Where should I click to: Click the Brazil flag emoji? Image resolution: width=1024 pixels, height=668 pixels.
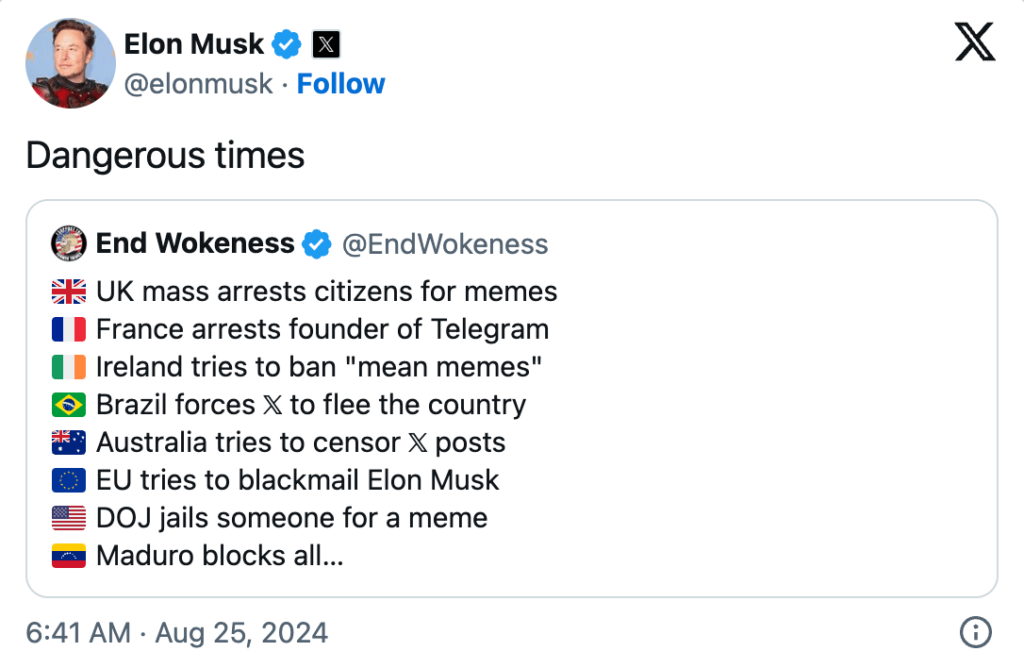click(x=68, y=405)
